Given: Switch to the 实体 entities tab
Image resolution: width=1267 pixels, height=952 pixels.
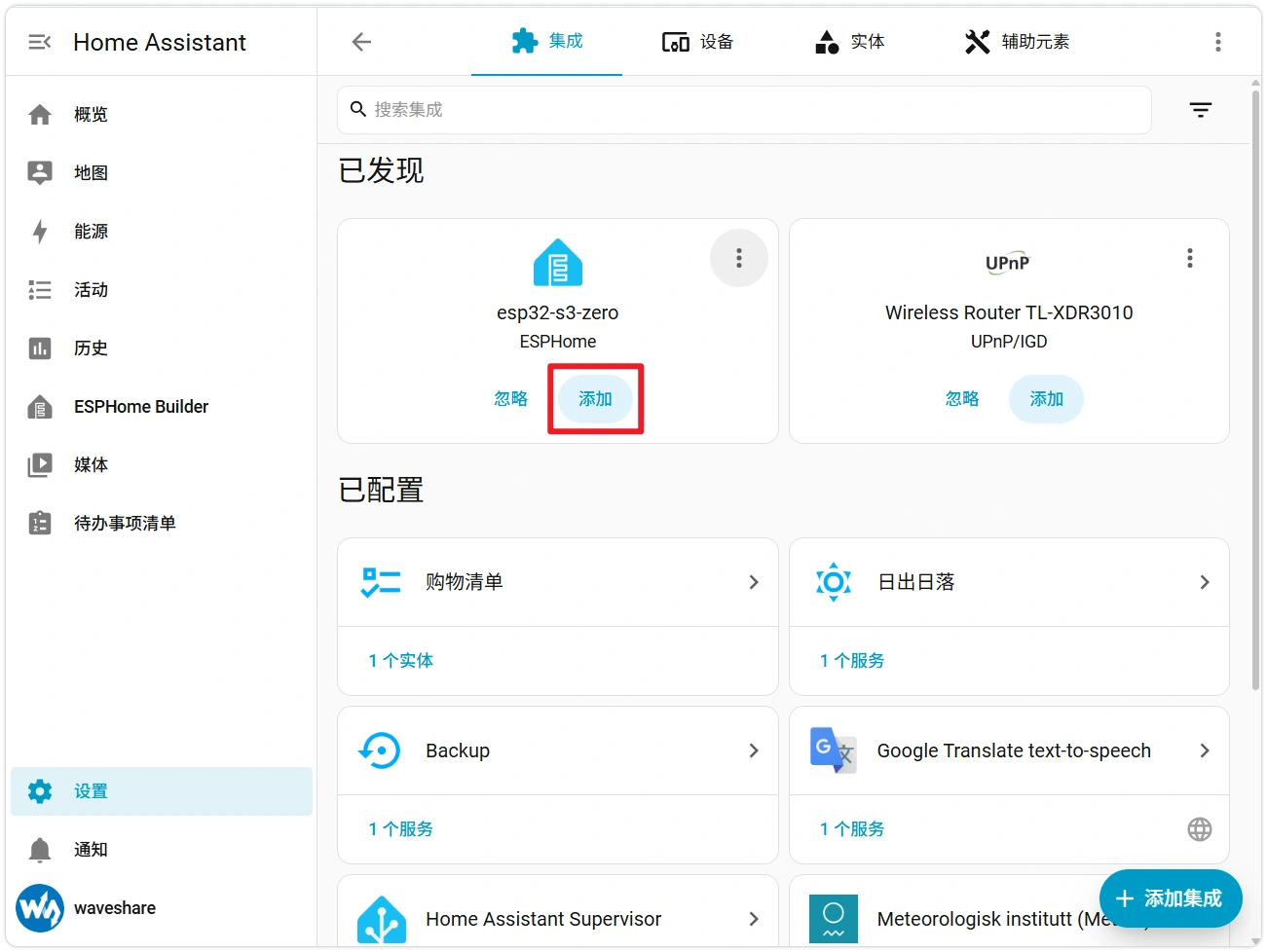Looking at the screenshot, I should pyautogui.click(x=849, y=41).
